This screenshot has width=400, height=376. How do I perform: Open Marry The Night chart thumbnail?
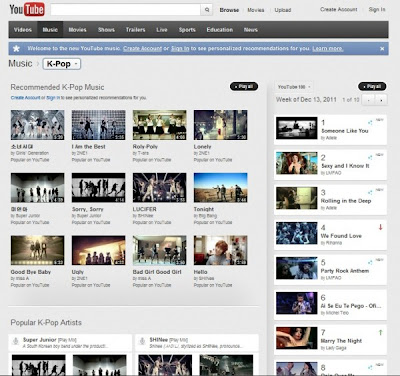(297, 338)
